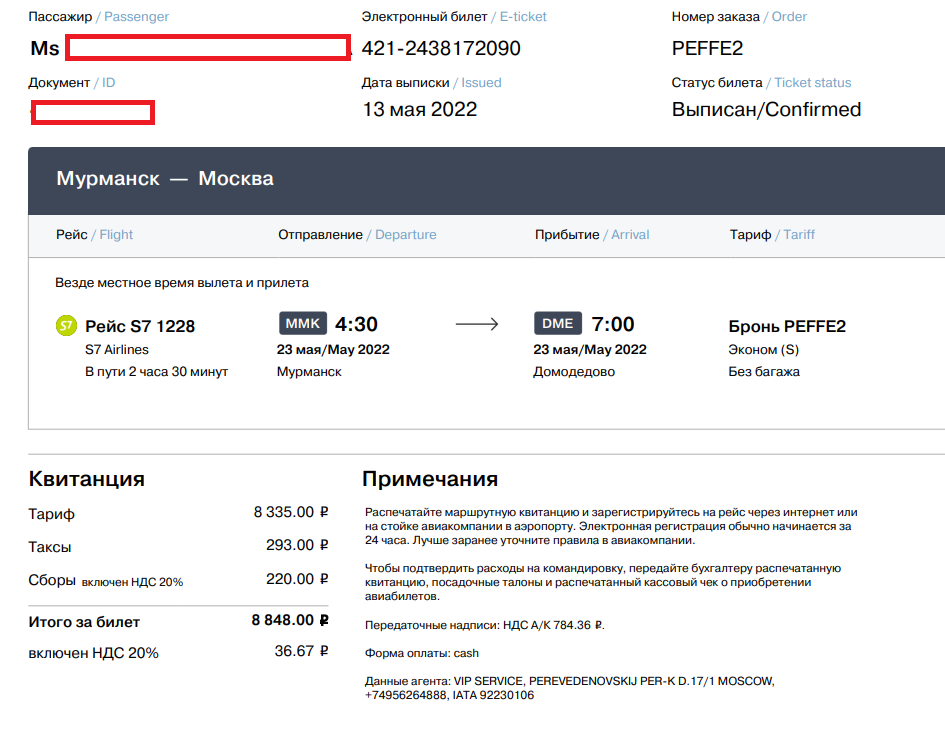The image size is (945, 756).
Task: Click the Рейс / Flight column header
Action: (95, 235)
